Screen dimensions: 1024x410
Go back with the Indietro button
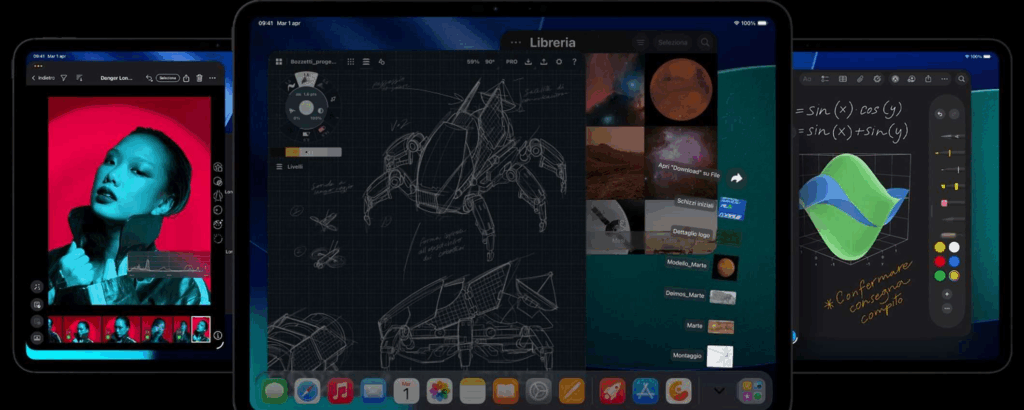point(42,77)
